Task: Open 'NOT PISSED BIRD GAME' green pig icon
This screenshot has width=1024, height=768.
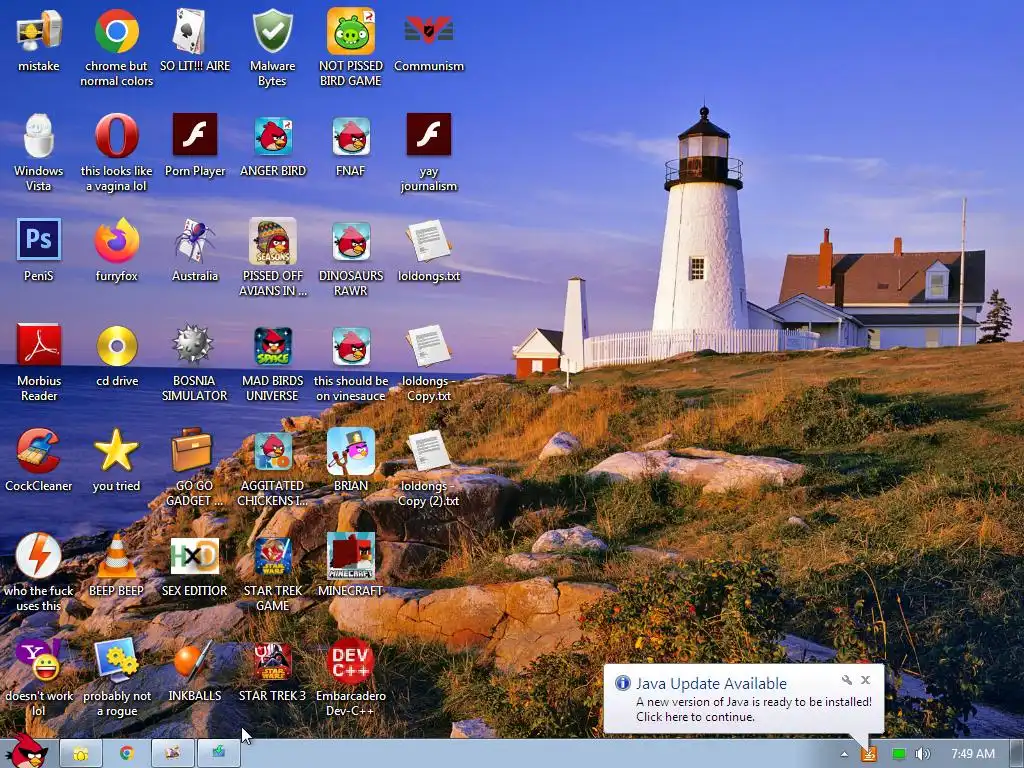Action: click(x=351, y=31)
